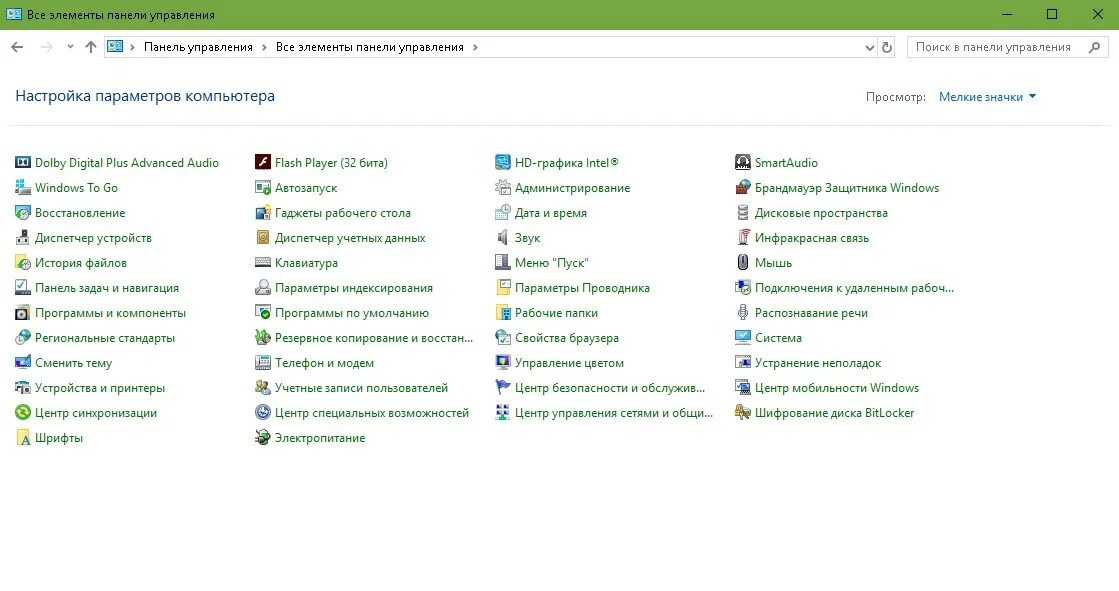This screenshot has width=1119, height=591.
Task: Open the Звук speaker icon
Action: tap(503, 238)
